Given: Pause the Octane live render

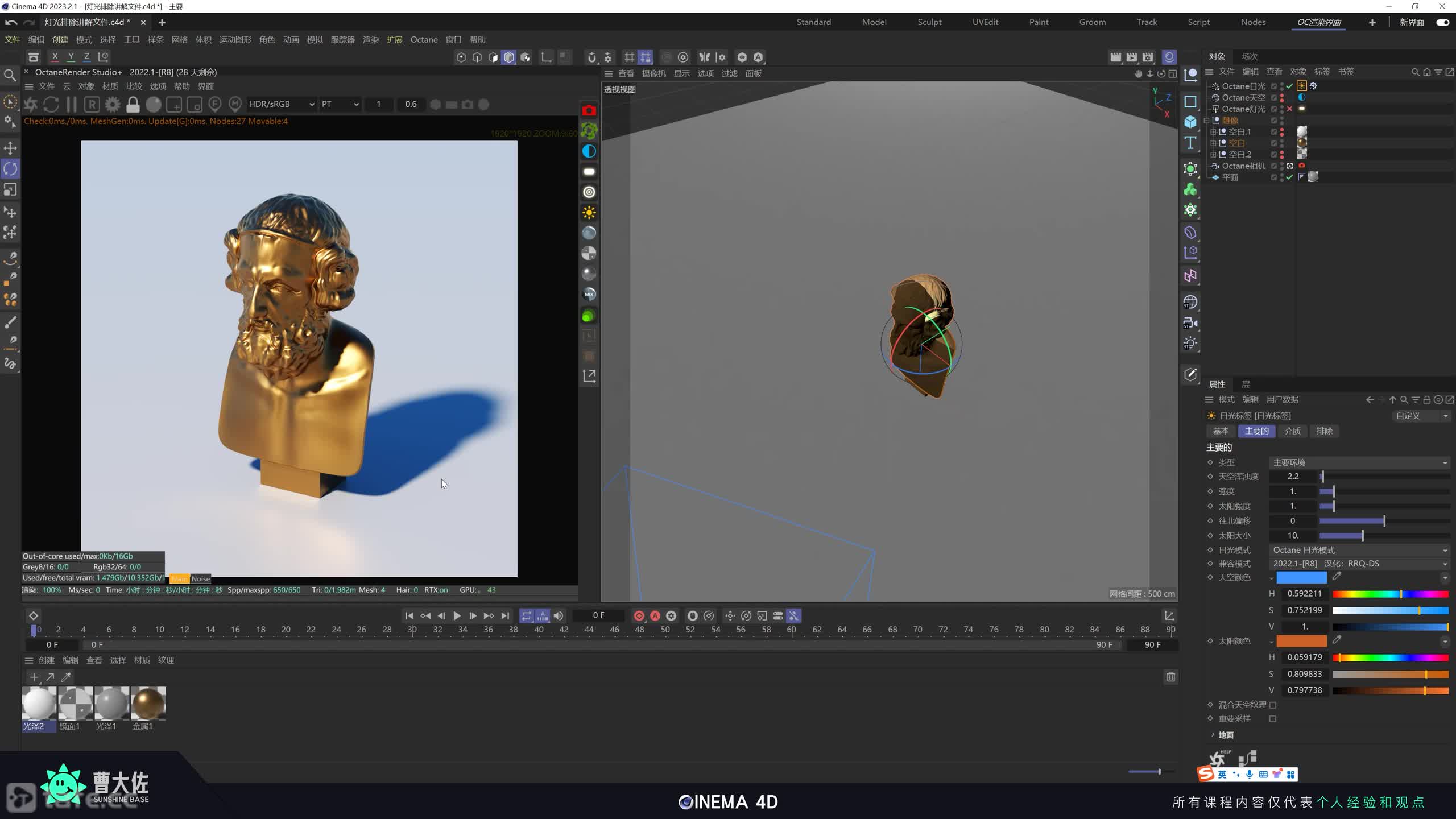Looking at the screenshot, I should 72,105.
